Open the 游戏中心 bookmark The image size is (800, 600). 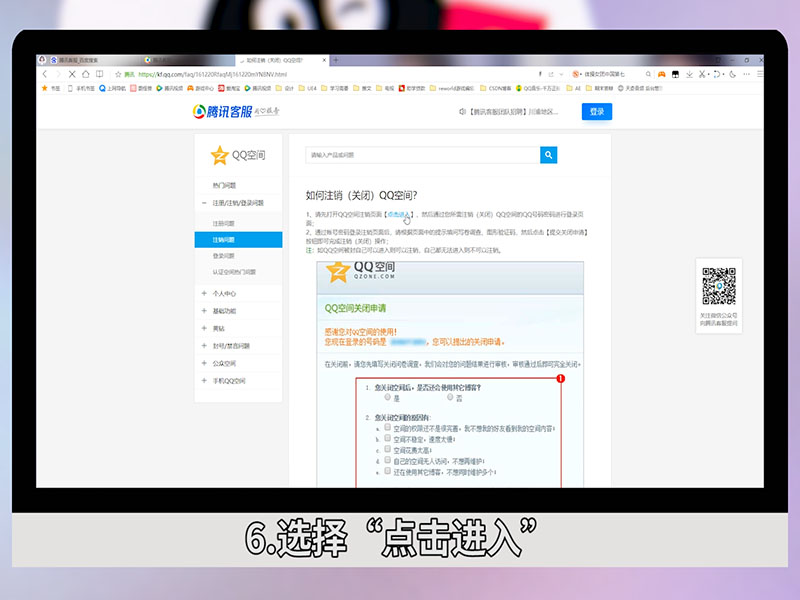pyautogui.click(x=200, y=88)
